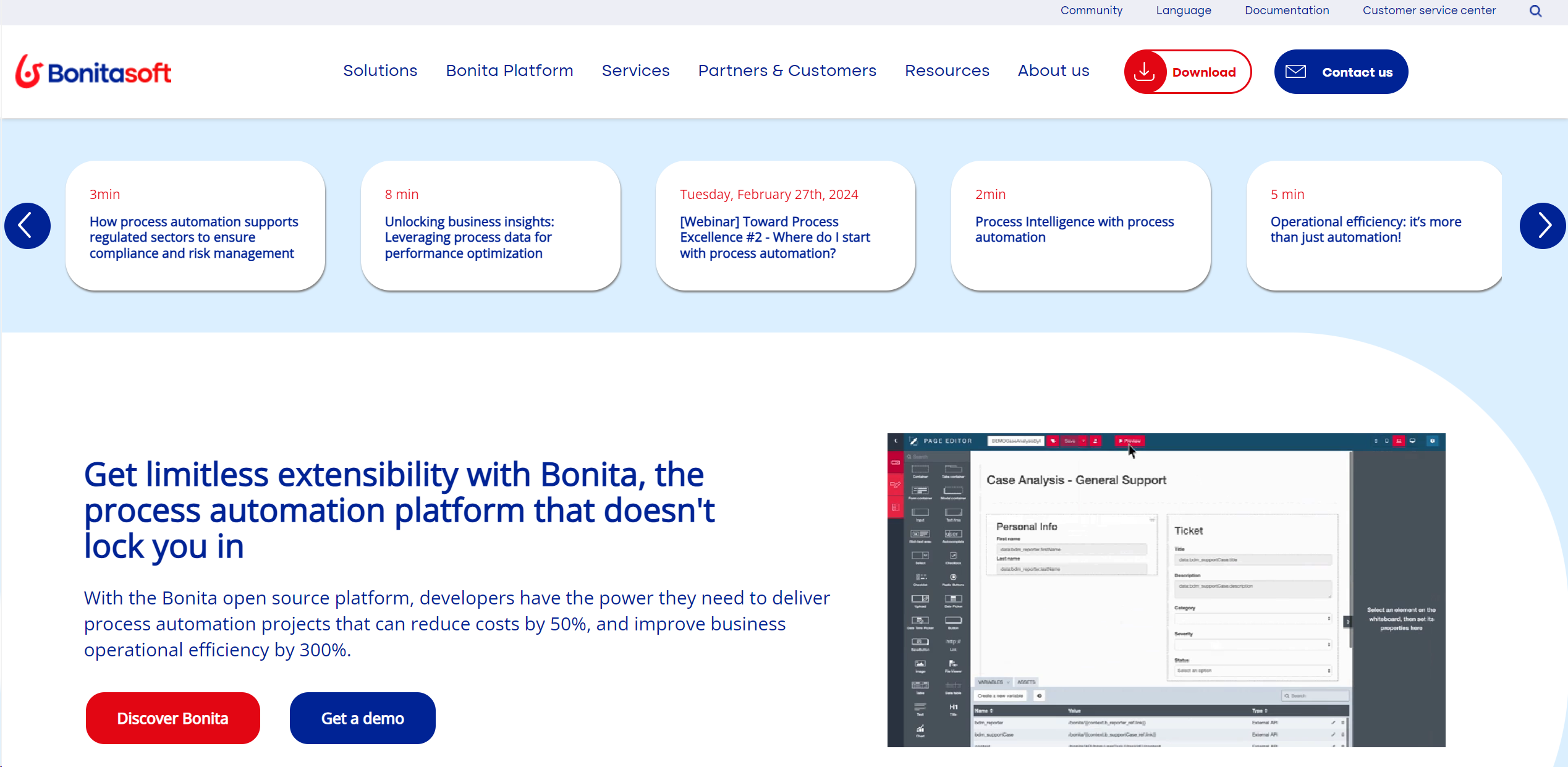Click Get a demo button

pyautogui.click(x=361, y=718)
